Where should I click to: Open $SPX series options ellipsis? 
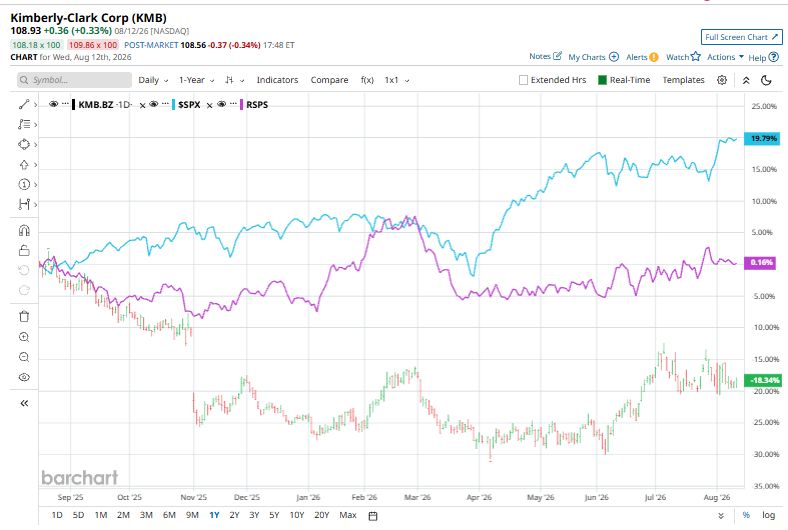point(165,104)
